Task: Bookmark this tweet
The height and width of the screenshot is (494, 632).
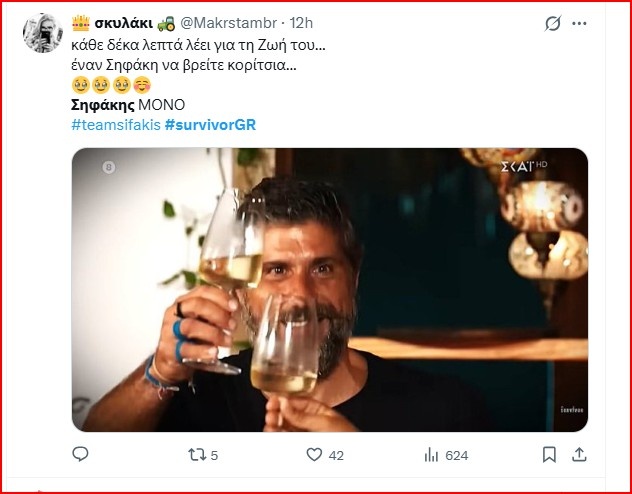Action: click(549, 455)
